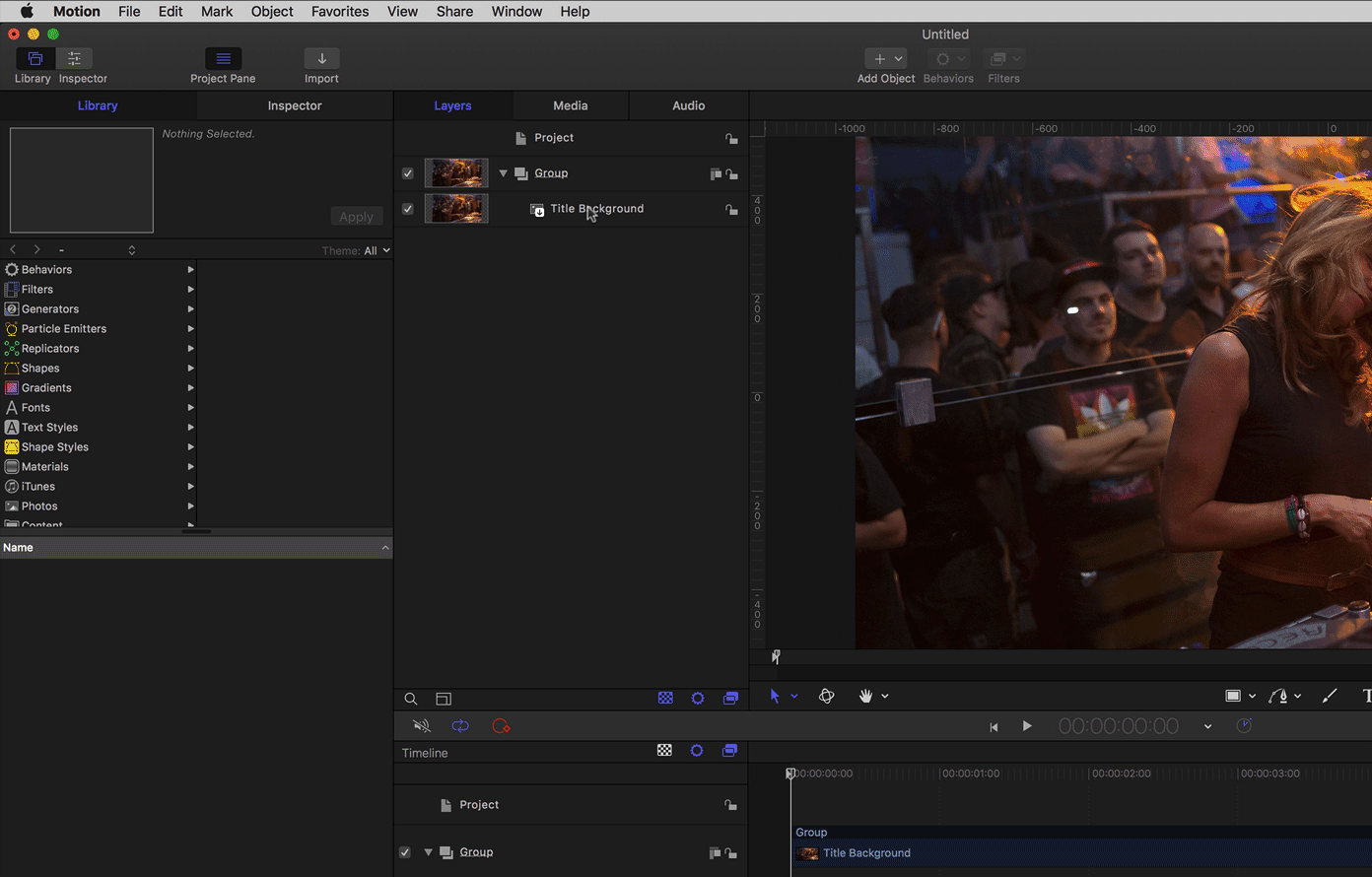1372x877 pixels.
Task: Select the Bezier pen tool
Action: pos(1278,696)
